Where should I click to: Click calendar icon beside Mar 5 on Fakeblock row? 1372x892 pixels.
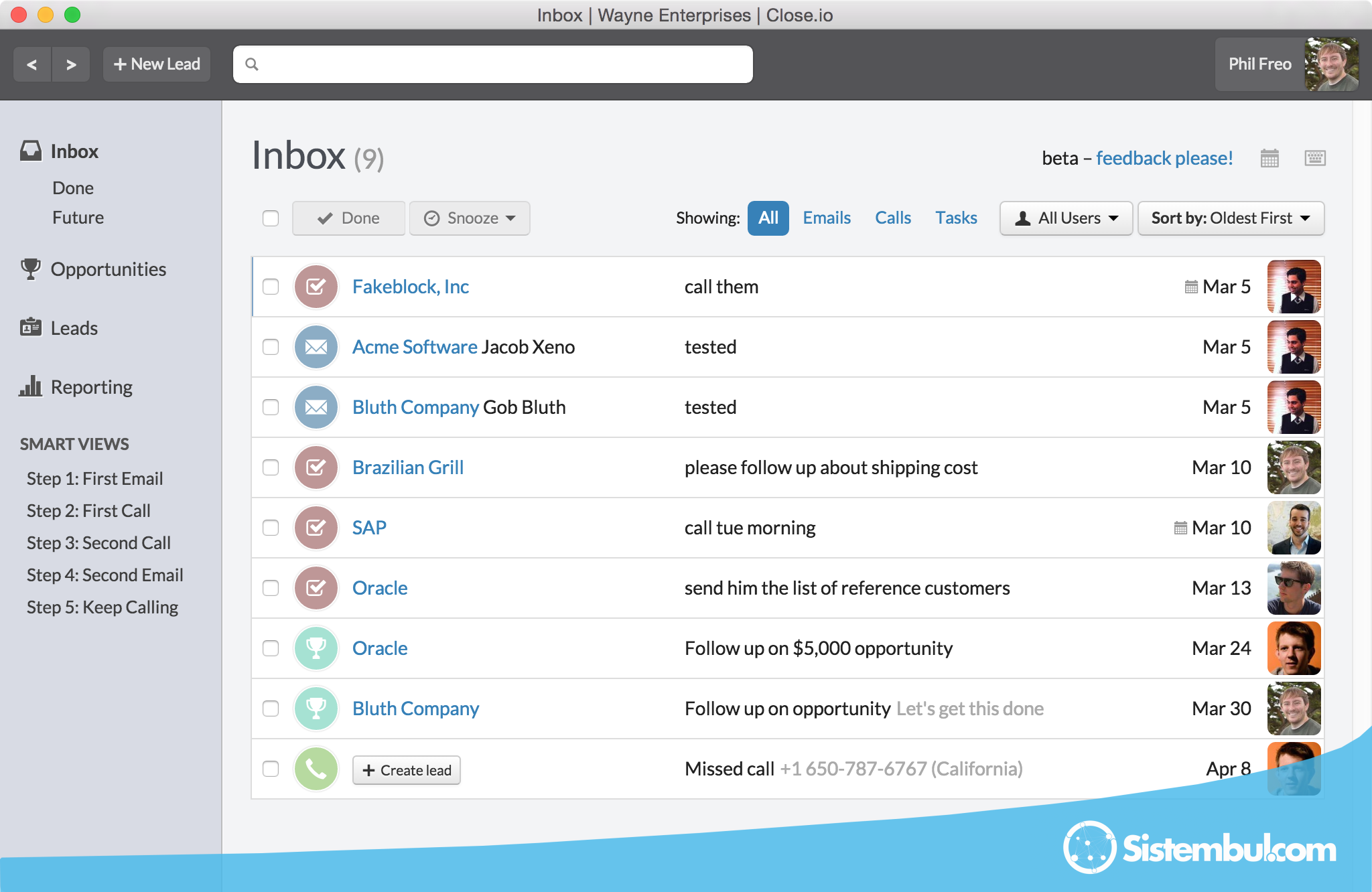pyautogui.click(x=1191, y=287)
